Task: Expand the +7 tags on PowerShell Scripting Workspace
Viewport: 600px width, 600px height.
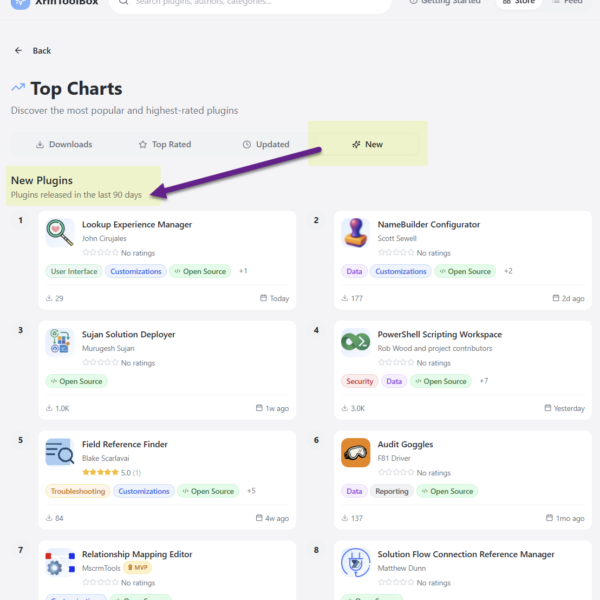Action: point(484,381)
